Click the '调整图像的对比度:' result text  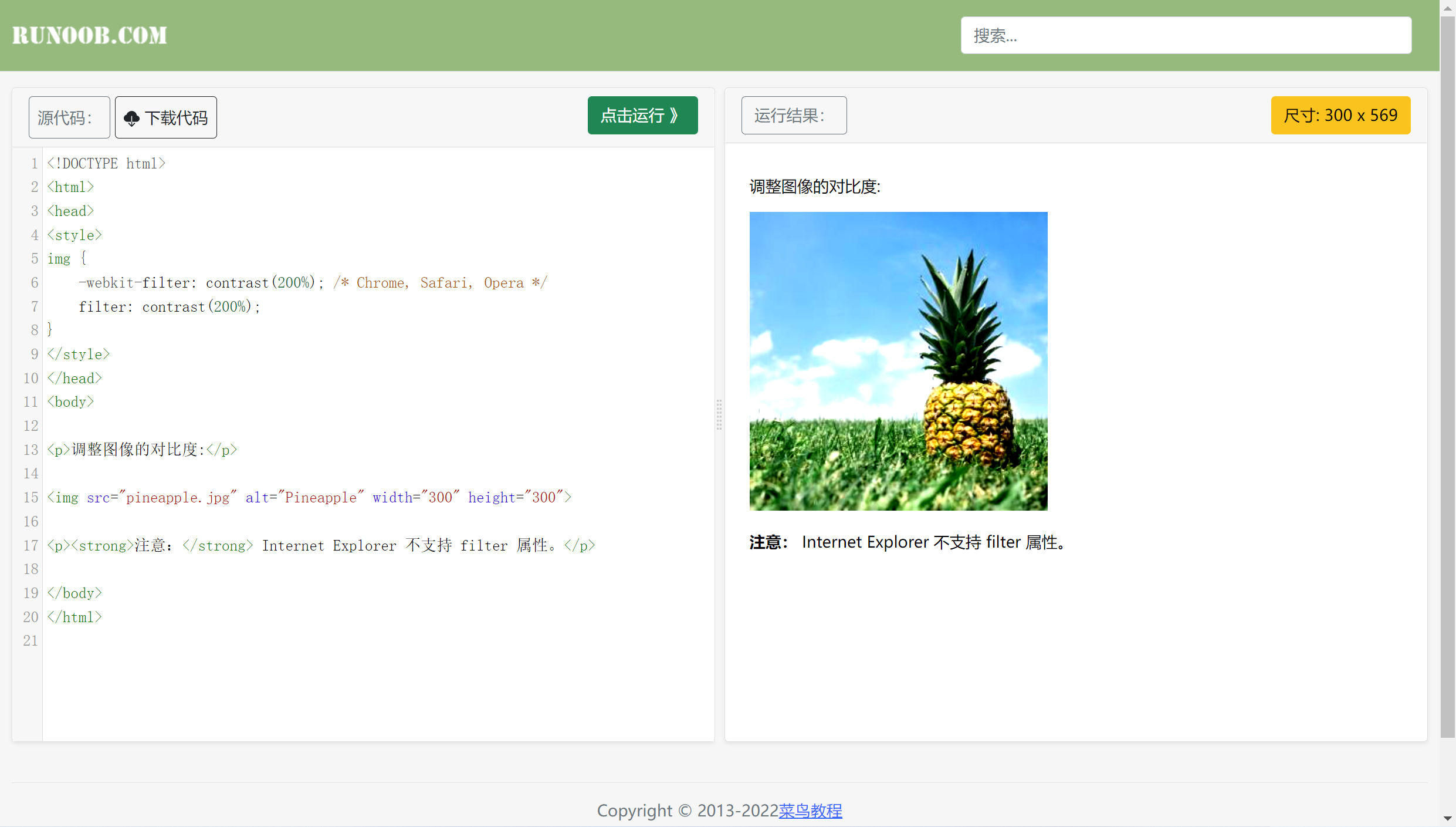coord(815,187)
